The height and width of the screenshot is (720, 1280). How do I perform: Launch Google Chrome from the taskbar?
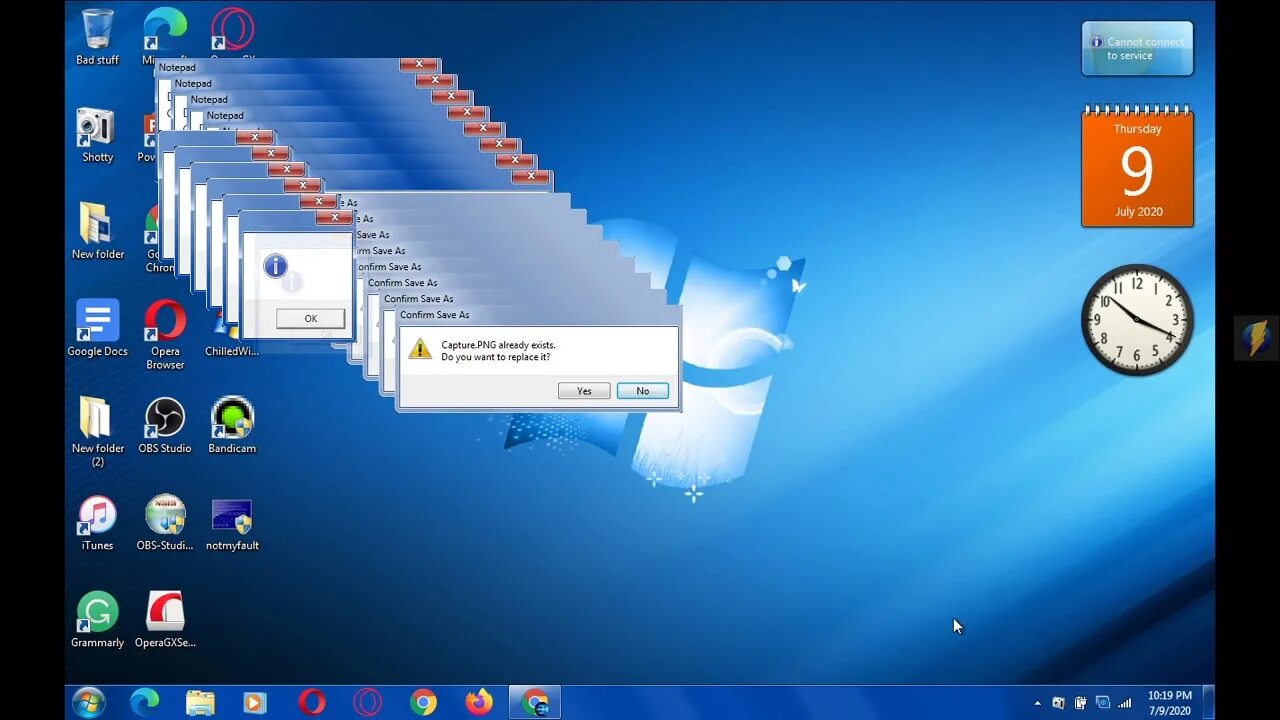click(x=423, y=703)
